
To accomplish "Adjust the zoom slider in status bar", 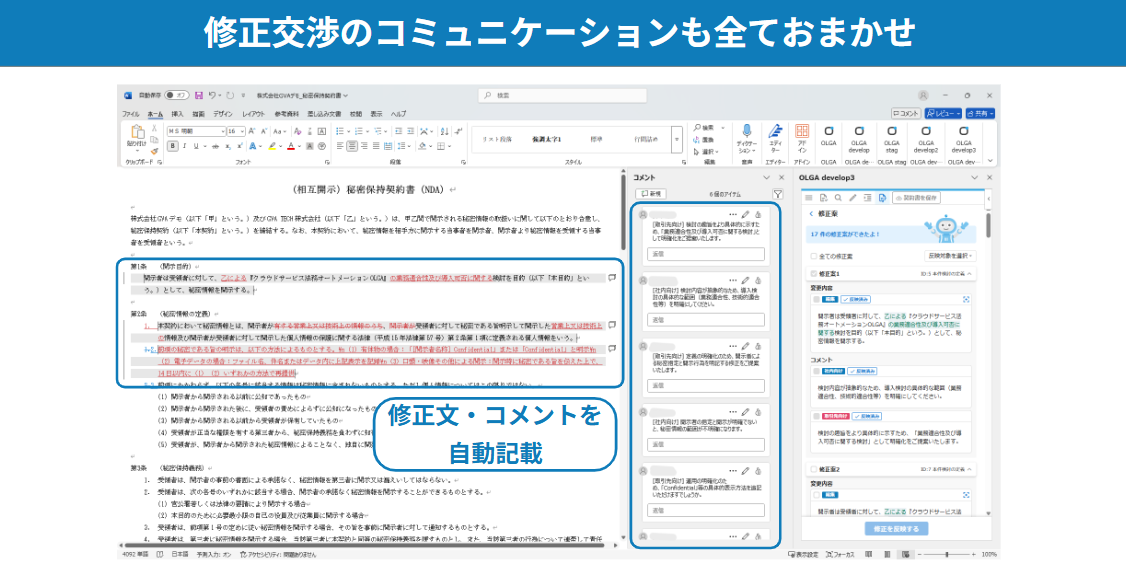I will 948,554.
